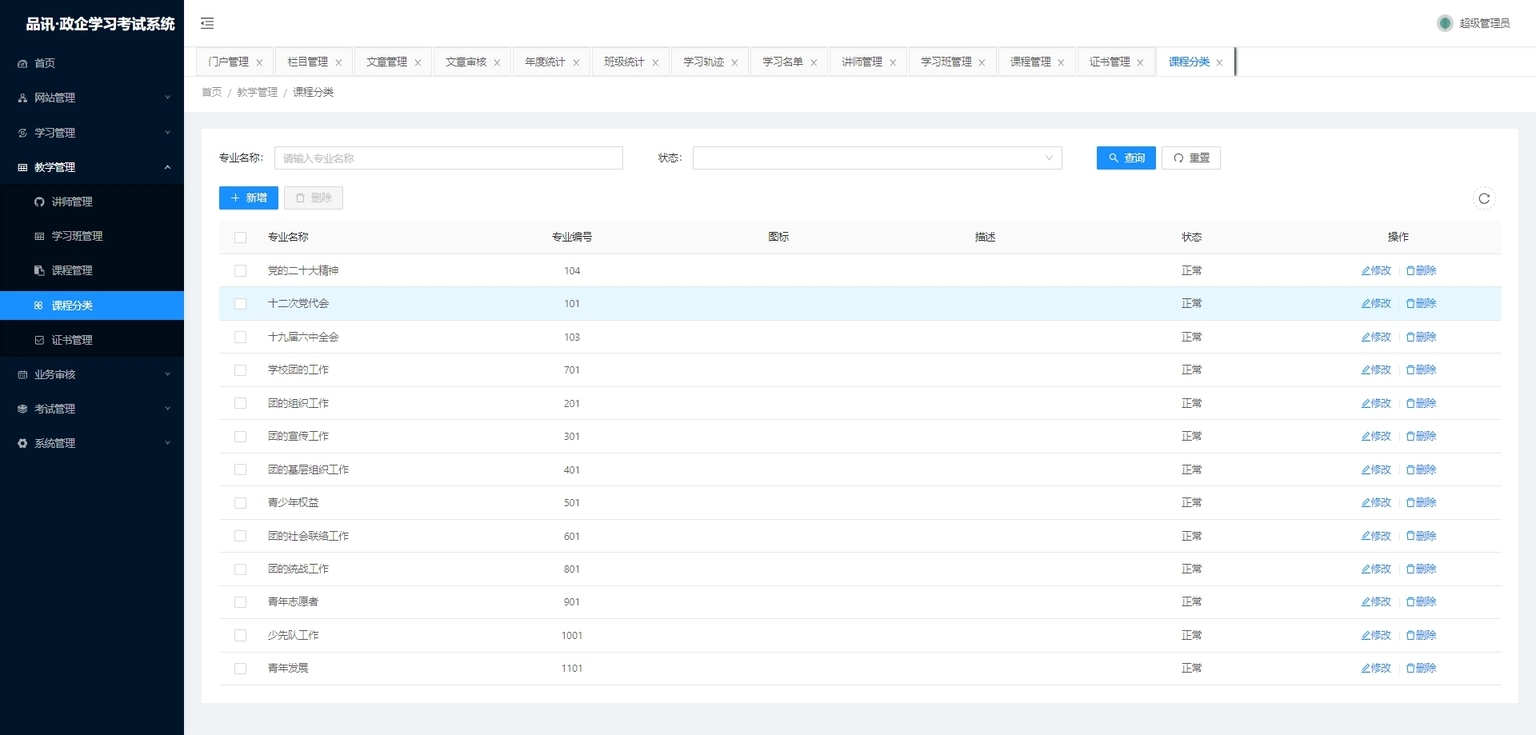Click delete icon for 团的组织工作 row
Screen dimensions: 1536x735
1411,403
